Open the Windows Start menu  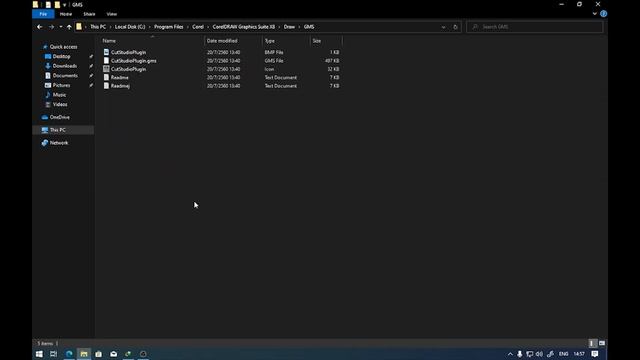coord(39,354)
